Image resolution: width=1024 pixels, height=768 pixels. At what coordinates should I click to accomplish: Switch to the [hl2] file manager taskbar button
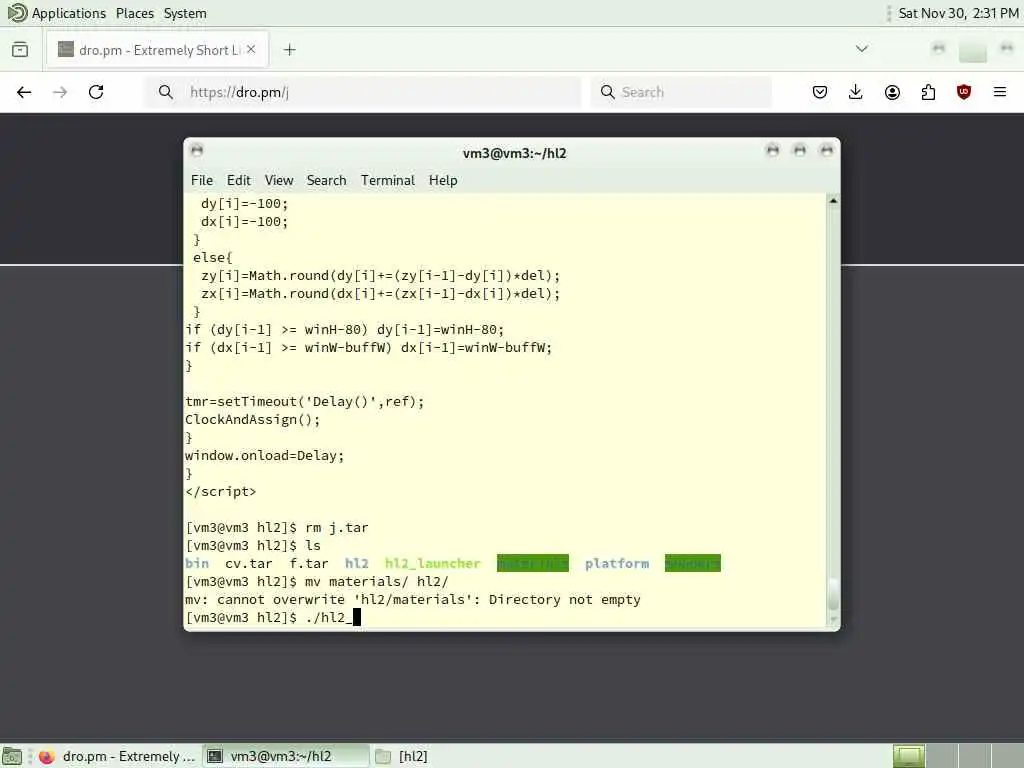point(402,756)
